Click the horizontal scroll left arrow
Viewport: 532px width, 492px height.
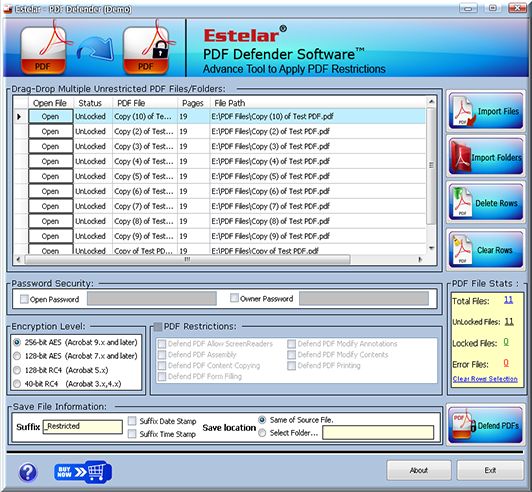tap(18, 260)
